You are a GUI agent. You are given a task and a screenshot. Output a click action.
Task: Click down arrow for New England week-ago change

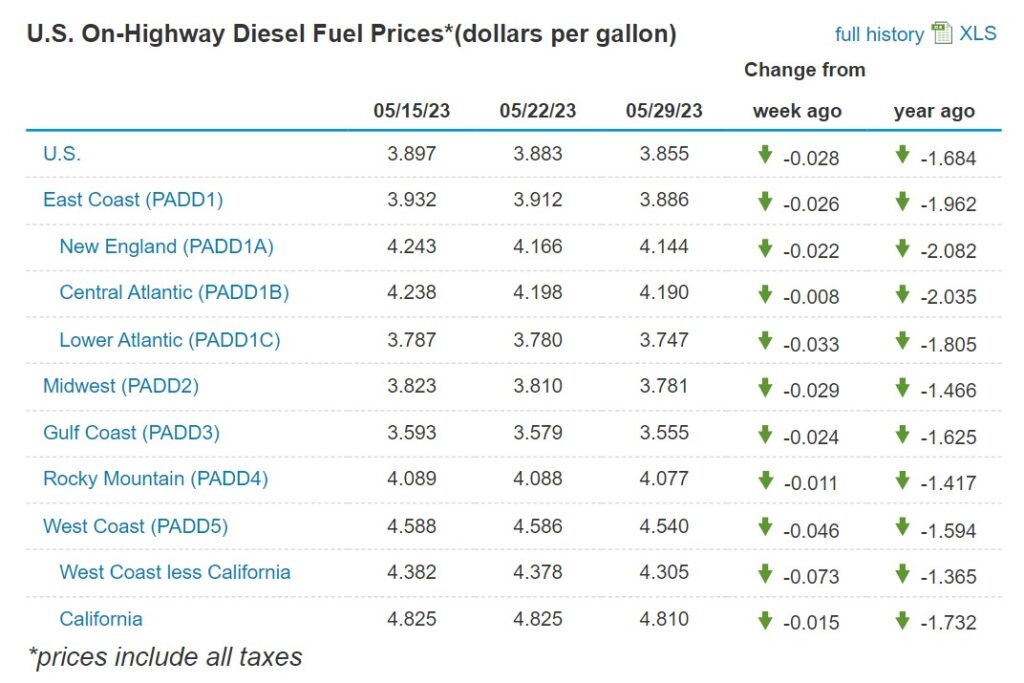pyautogui.click(x=765, y=247)
